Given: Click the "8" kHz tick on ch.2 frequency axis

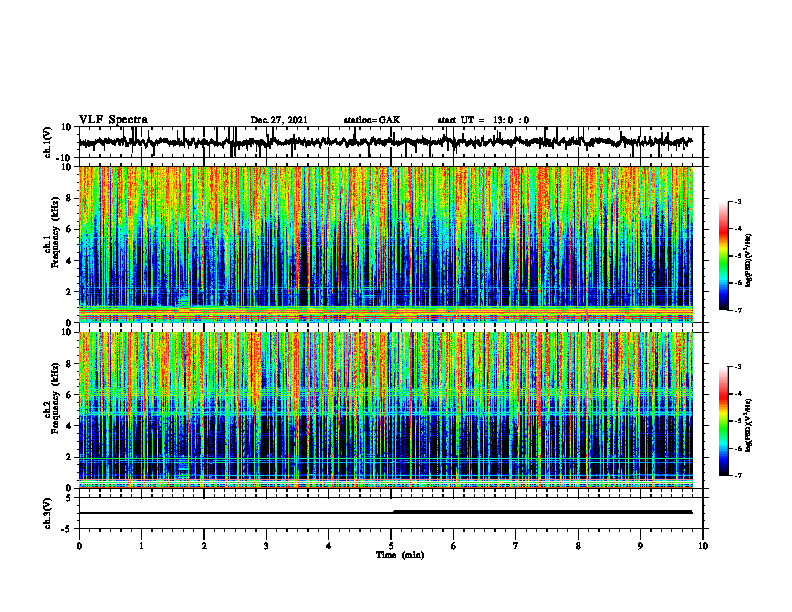Looking at the screenshot, I should coord(70,364).
